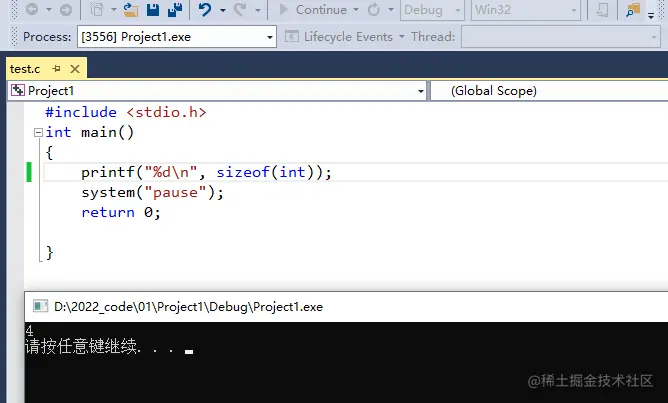The height and width of the screenshot is (403, 668).
Task: Open the Win32 platform dropdown
Action: (x=526, y=10)
